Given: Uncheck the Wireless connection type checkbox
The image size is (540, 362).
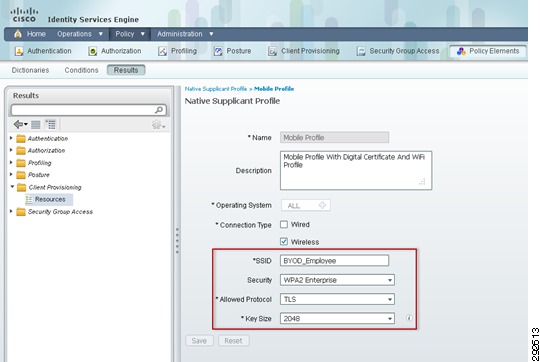Looking at the screenshot, I should [x=284, y=241].
